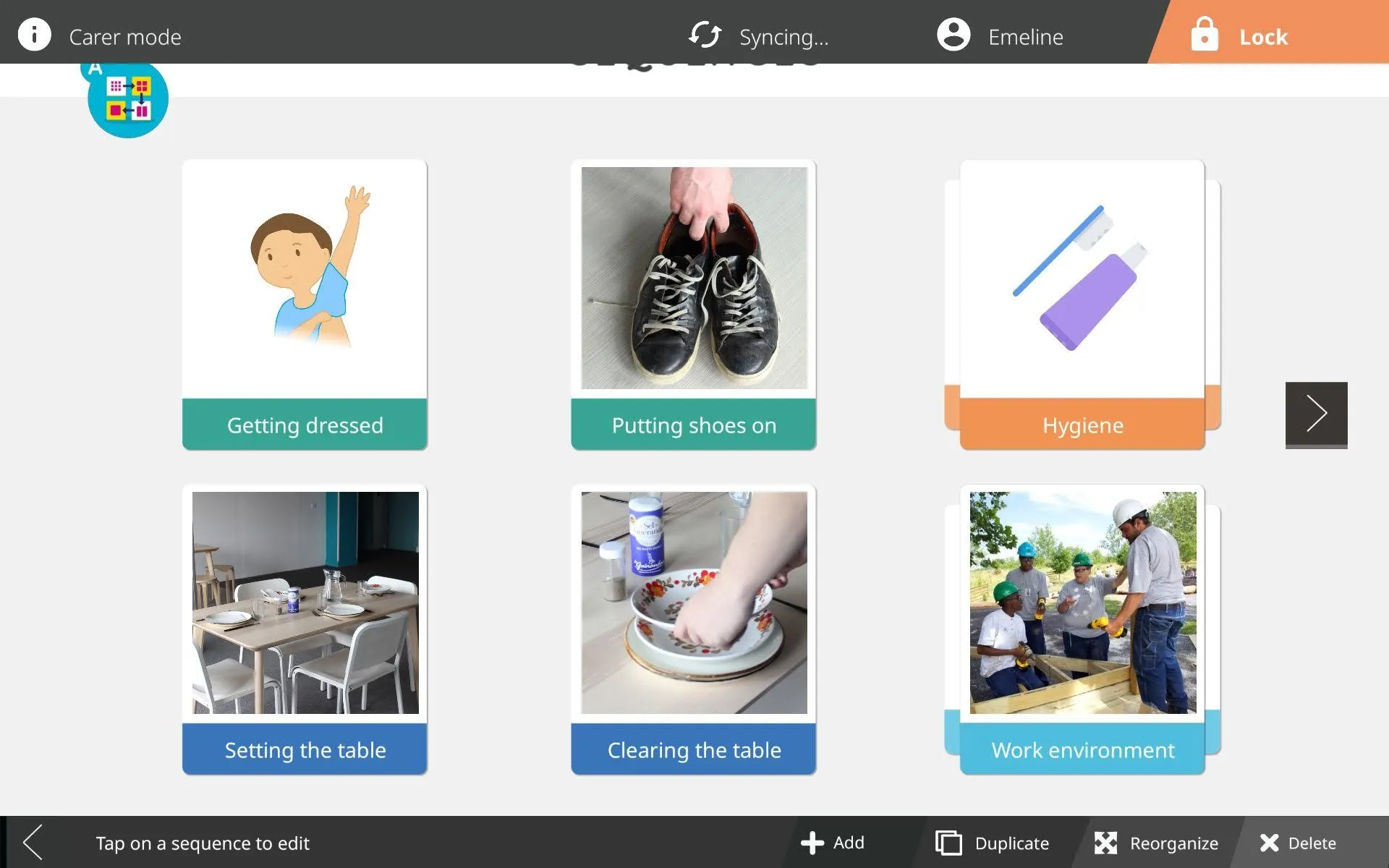Select the Getting dressed sequence card
The image size is (1389, 868).
click(x=304, y=304)
